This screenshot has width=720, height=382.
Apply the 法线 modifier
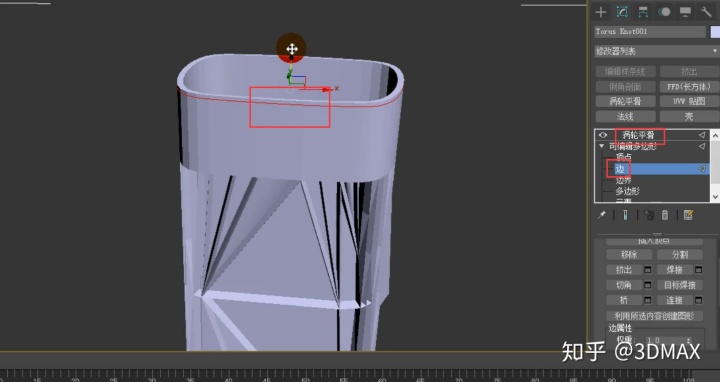pyautogui.click(x=625, y=117)
